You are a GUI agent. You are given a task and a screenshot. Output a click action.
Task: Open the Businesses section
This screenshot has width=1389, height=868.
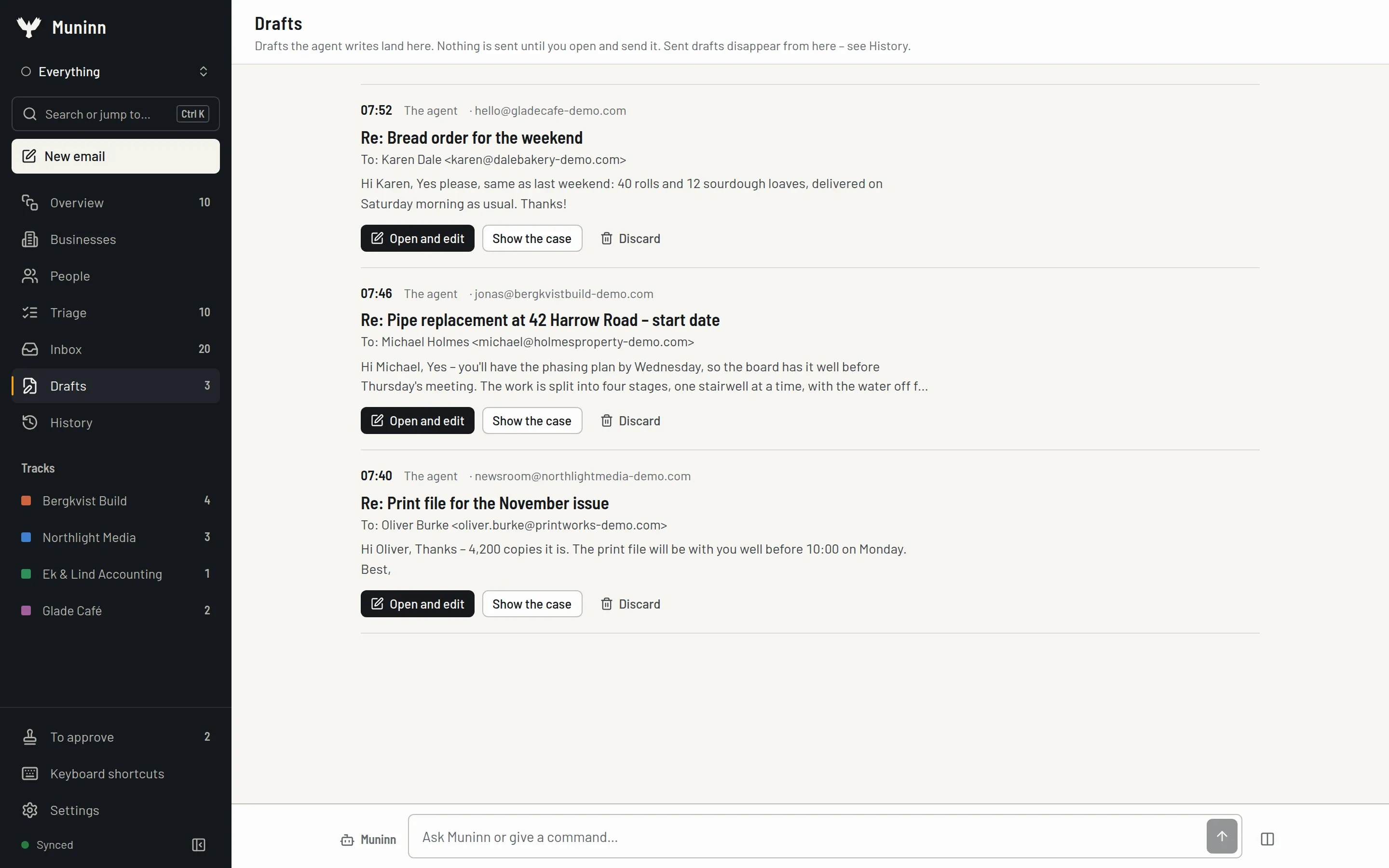115,239
